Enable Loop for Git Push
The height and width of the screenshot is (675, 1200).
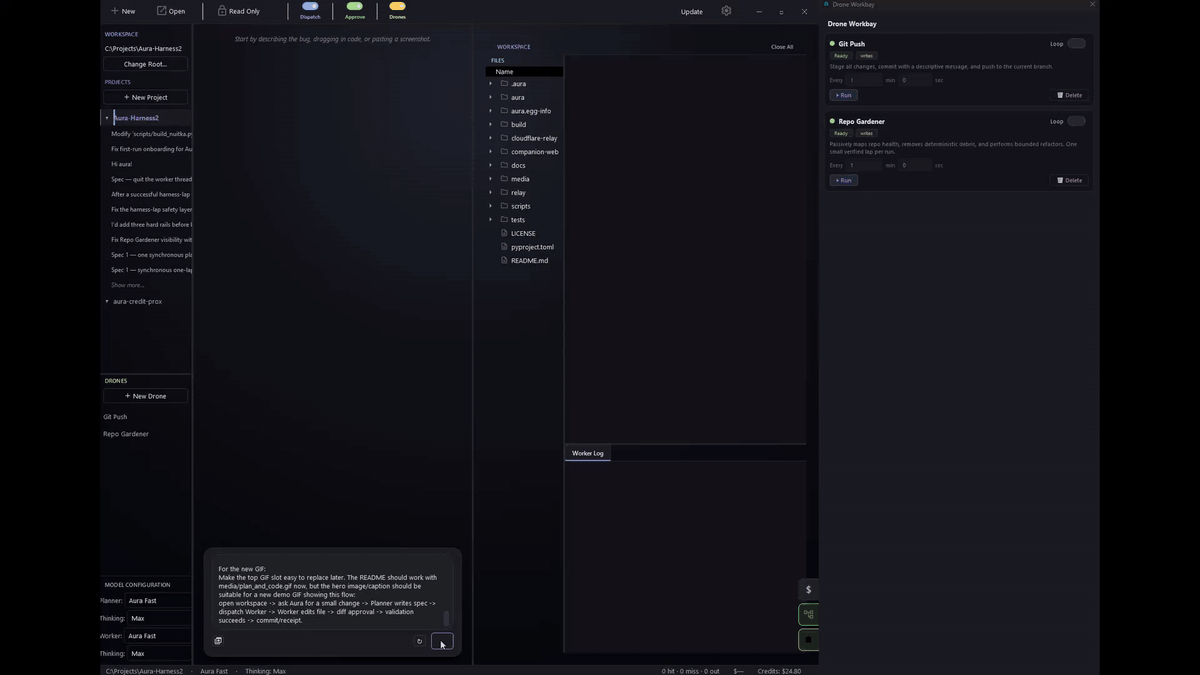pos(1076,43)
